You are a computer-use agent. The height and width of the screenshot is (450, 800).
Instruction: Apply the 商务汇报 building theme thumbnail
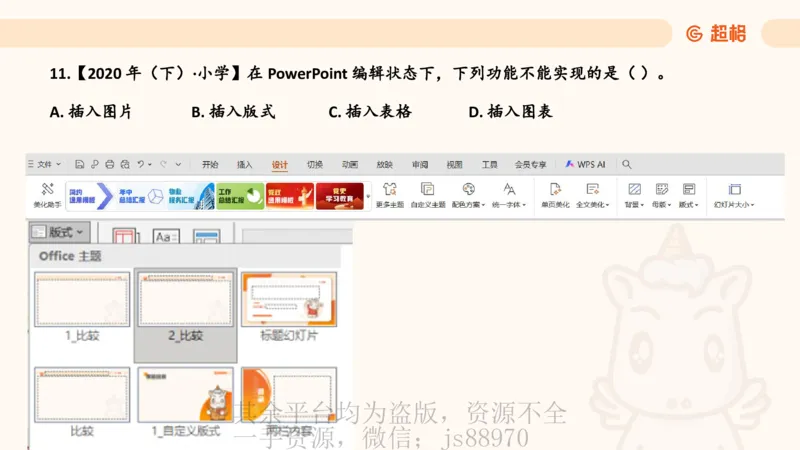pyautogui.click(x=190, y=196)
